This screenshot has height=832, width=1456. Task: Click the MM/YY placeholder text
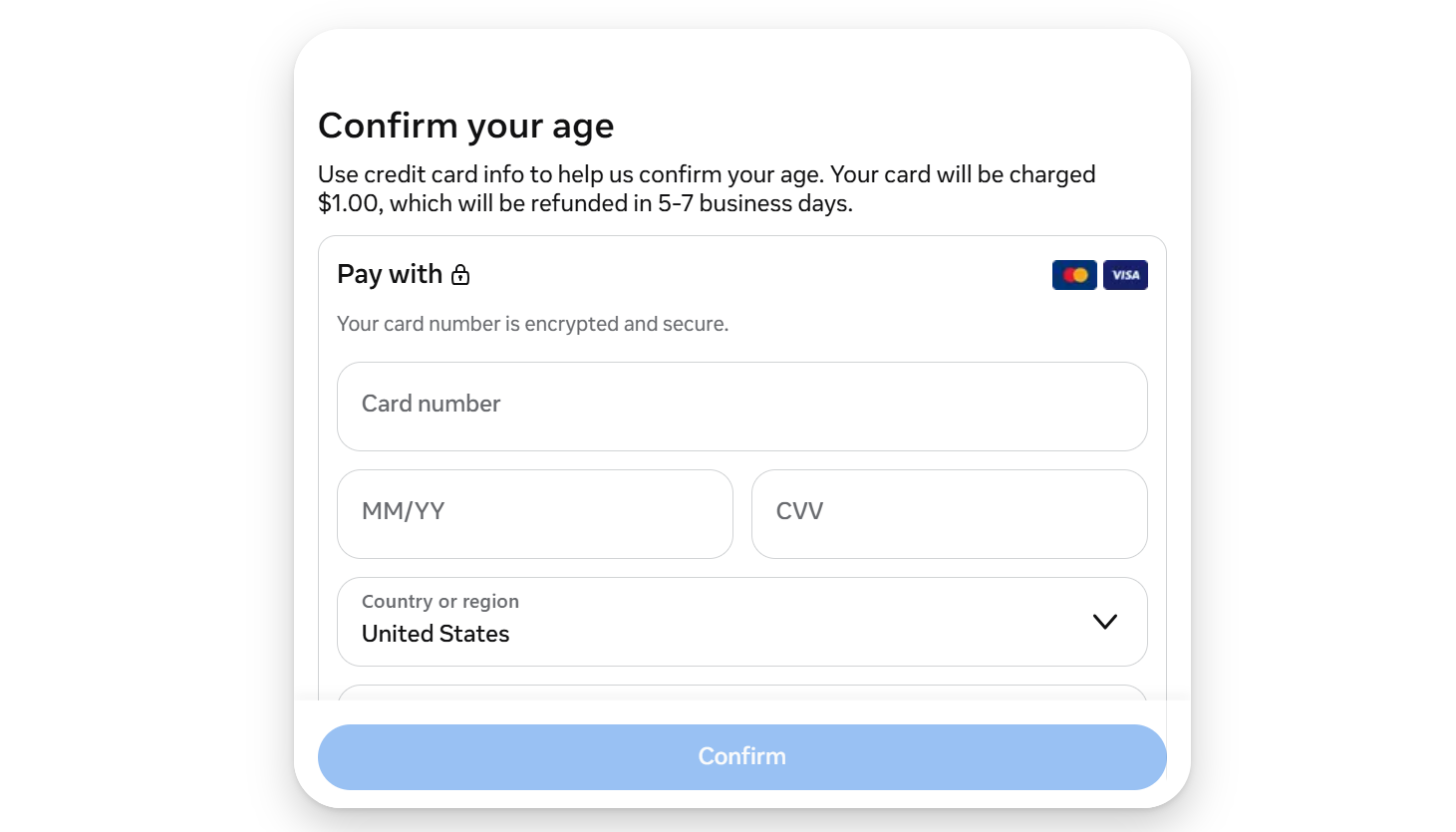click(x=403, y=511)
